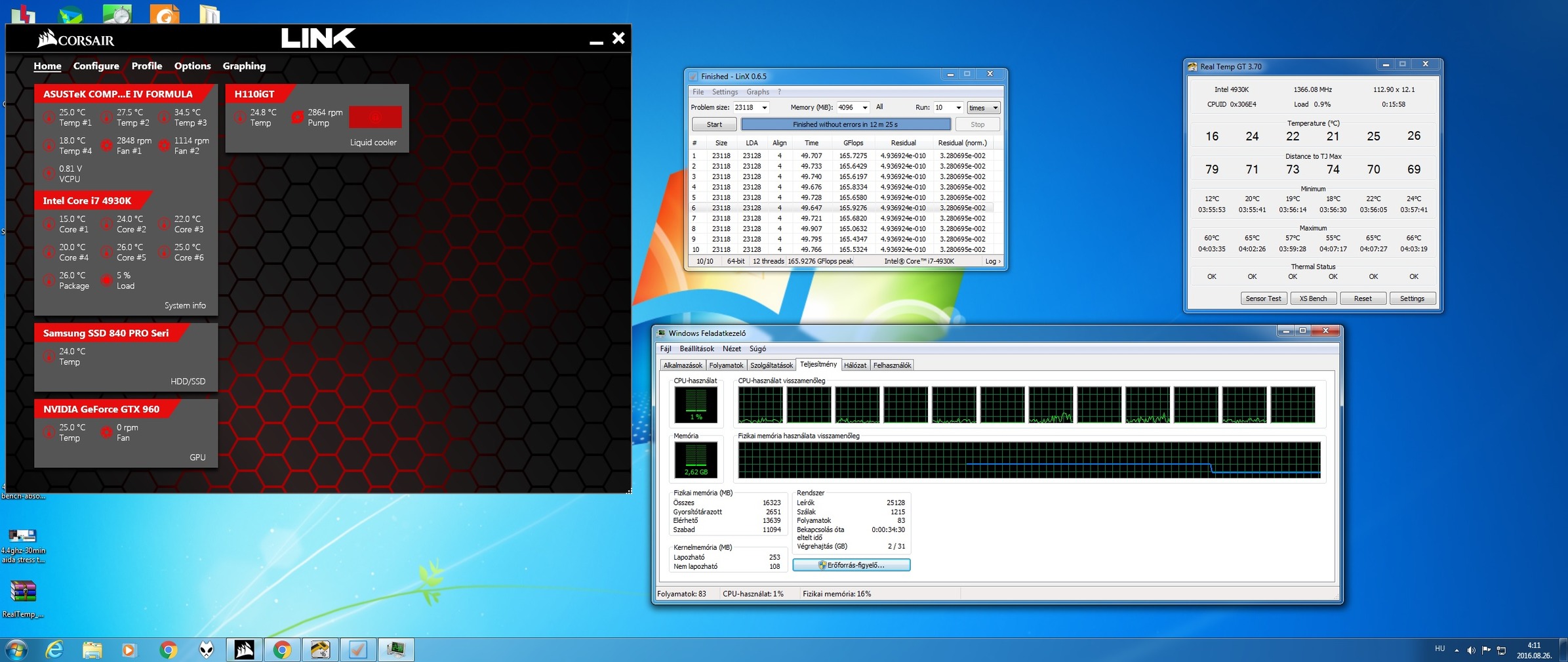Click the Core #5 temperature icon
Image resolution: width=1568 pixels, height=662 pixels.
(x=106, y=253)
